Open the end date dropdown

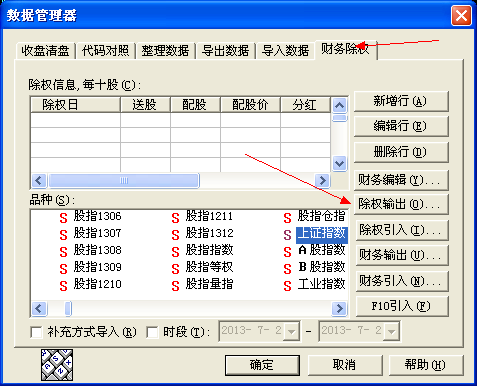point(392,332)
